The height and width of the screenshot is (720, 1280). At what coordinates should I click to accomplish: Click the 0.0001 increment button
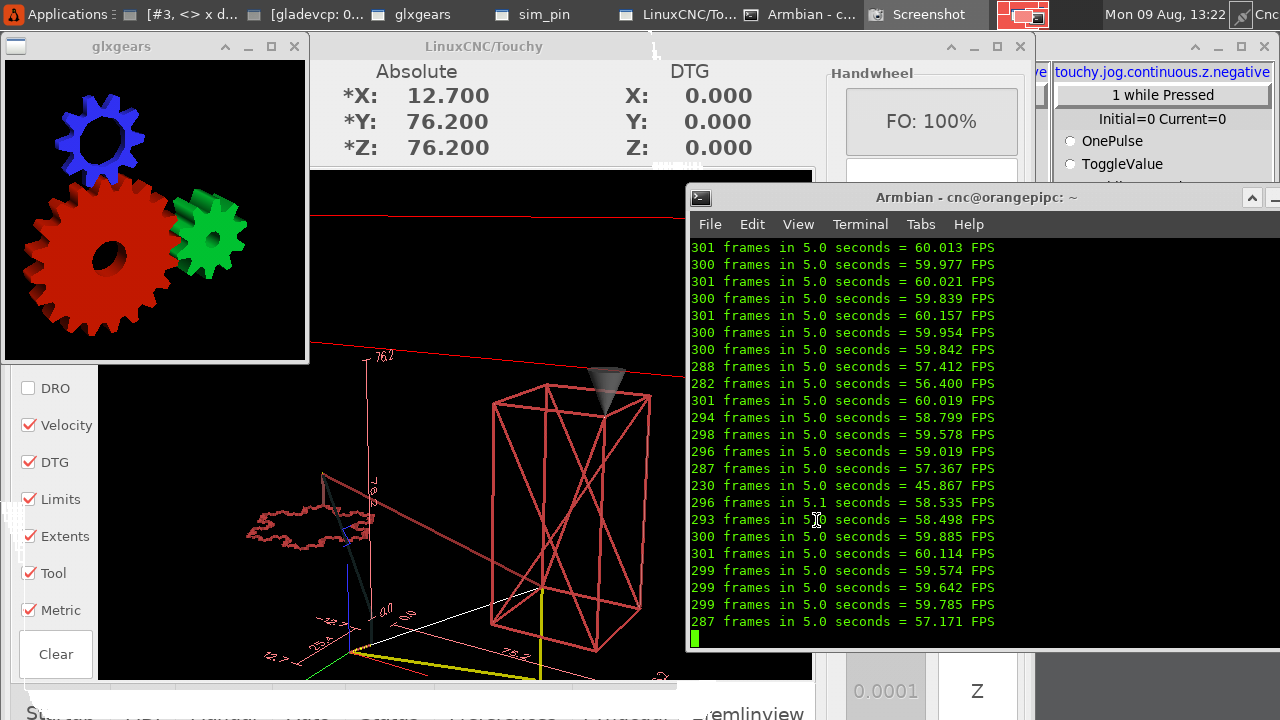coord(886,690)
